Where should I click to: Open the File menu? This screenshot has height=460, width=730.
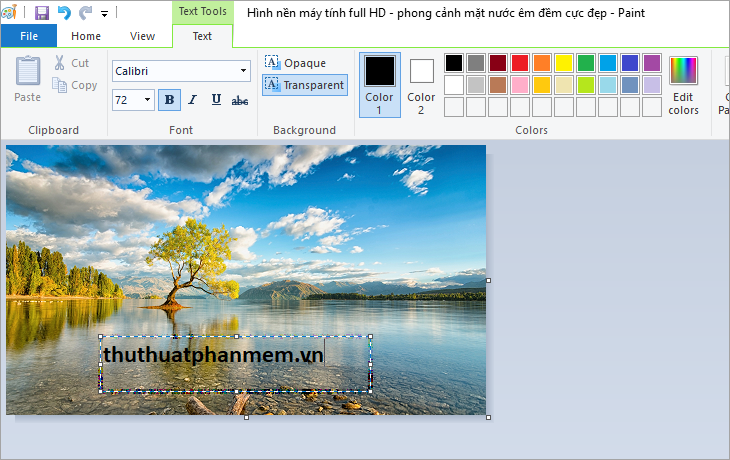pos(29,36)
